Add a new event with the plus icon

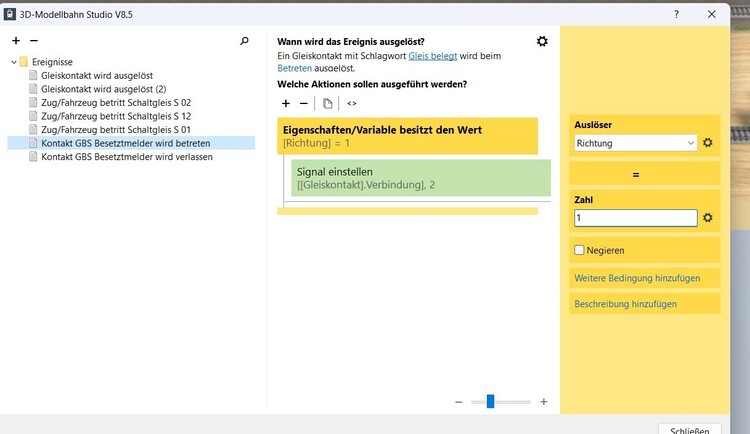click(x=16, y=41)
